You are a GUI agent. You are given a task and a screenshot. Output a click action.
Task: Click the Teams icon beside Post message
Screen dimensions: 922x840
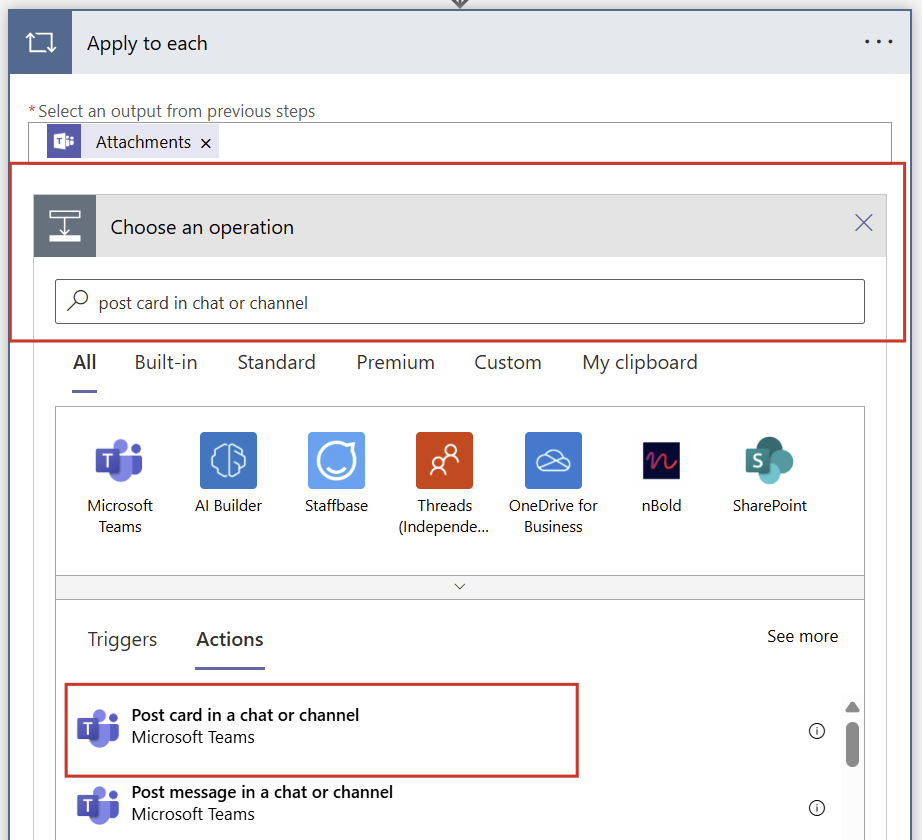(x=98, y=805)
